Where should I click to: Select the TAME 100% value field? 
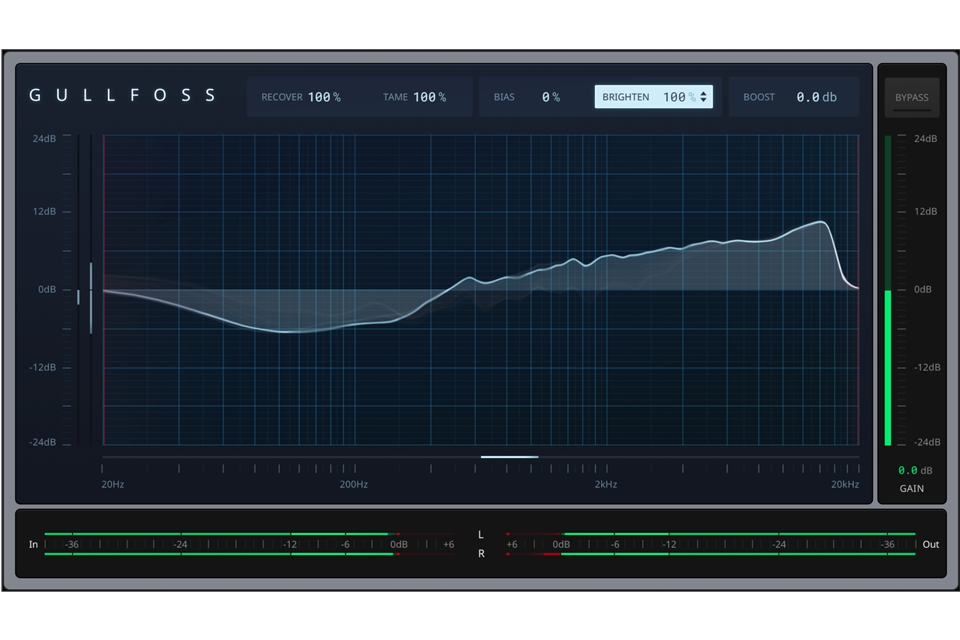[429, 97]
